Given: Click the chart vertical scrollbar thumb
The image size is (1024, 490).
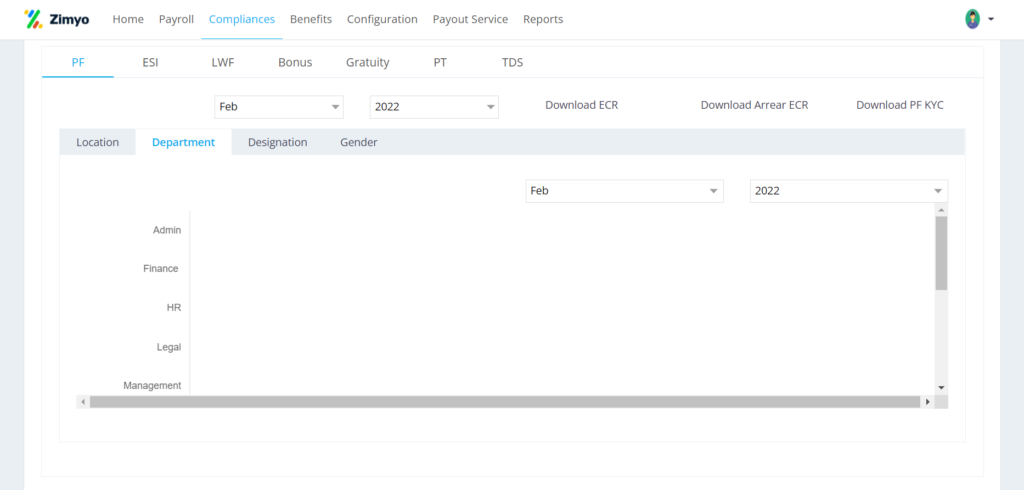Looking at the screenshot, I should tap(941, 253).
